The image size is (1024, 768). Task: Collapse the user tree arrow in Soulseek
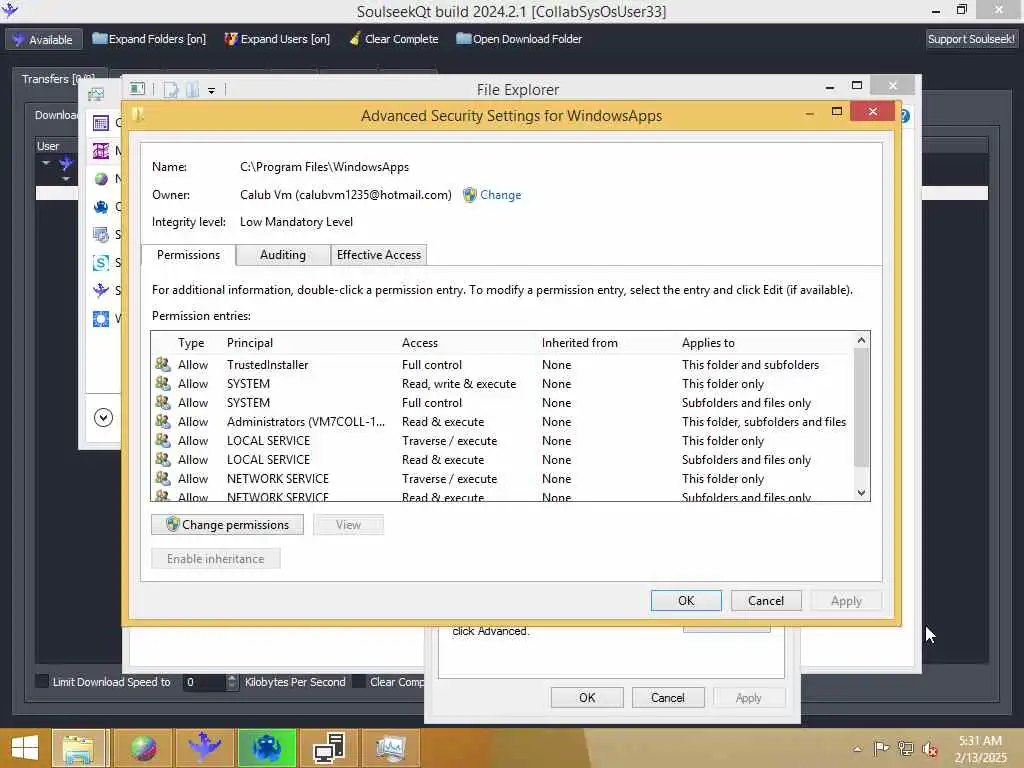coord(46,163)
